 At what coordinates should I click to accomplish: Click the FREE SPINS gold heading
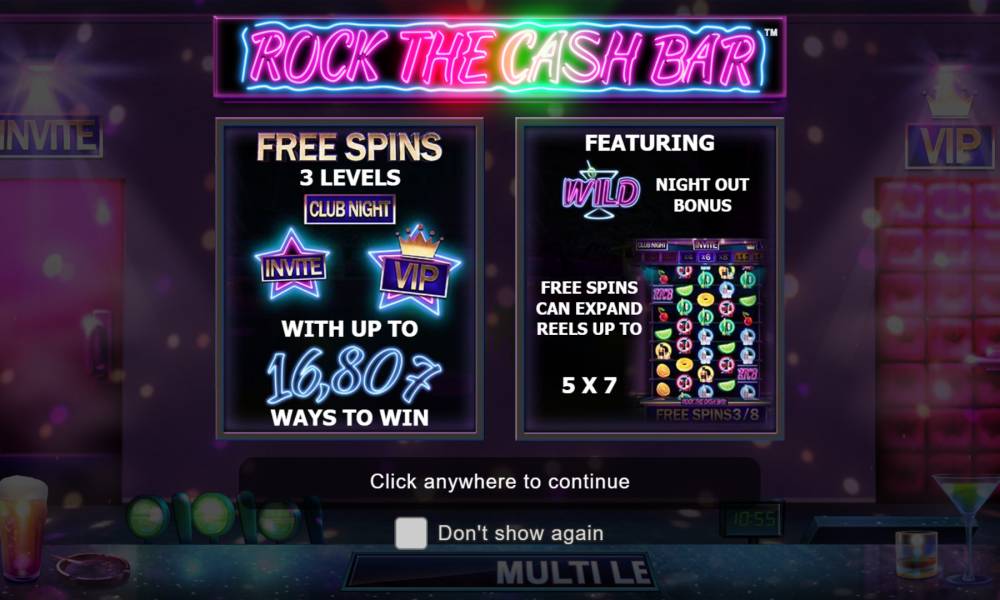coord(349,147)
